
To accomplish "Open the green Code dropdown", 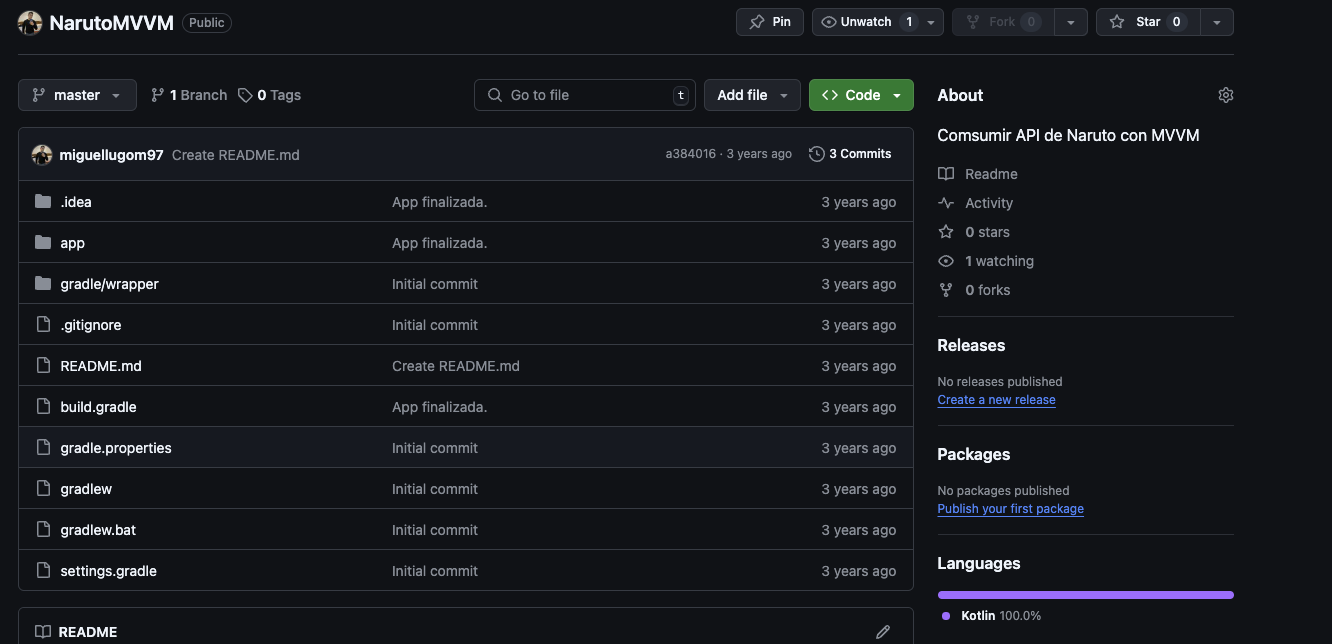I will pos(861,95).
